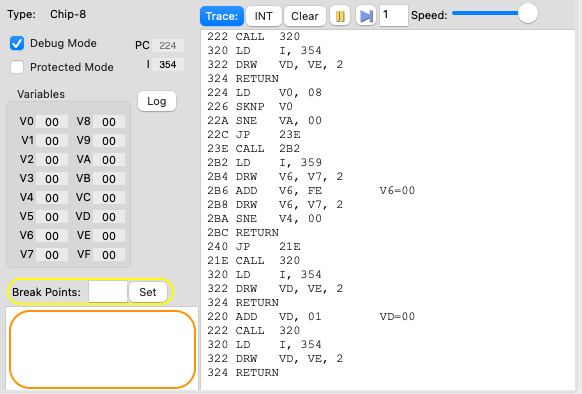Select the VC variable value field
Screen dimensions: 582x394
coord(109,198)
